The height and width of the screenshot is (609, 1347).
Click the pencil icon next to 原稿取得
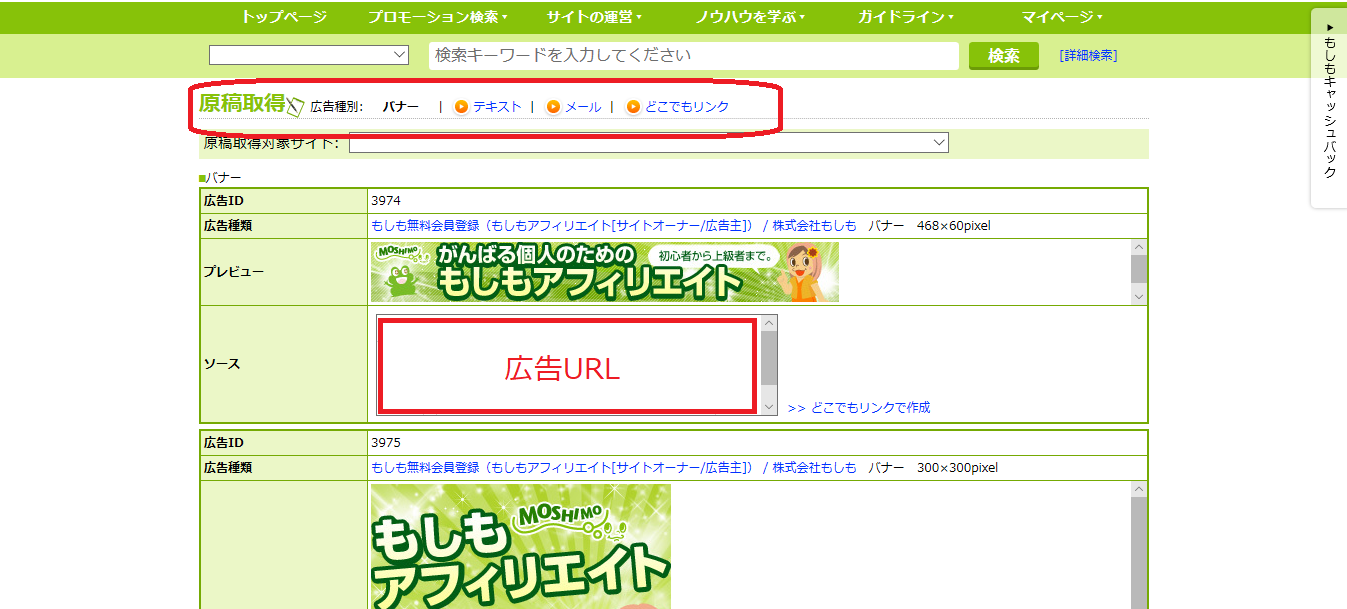click(295, 107)
